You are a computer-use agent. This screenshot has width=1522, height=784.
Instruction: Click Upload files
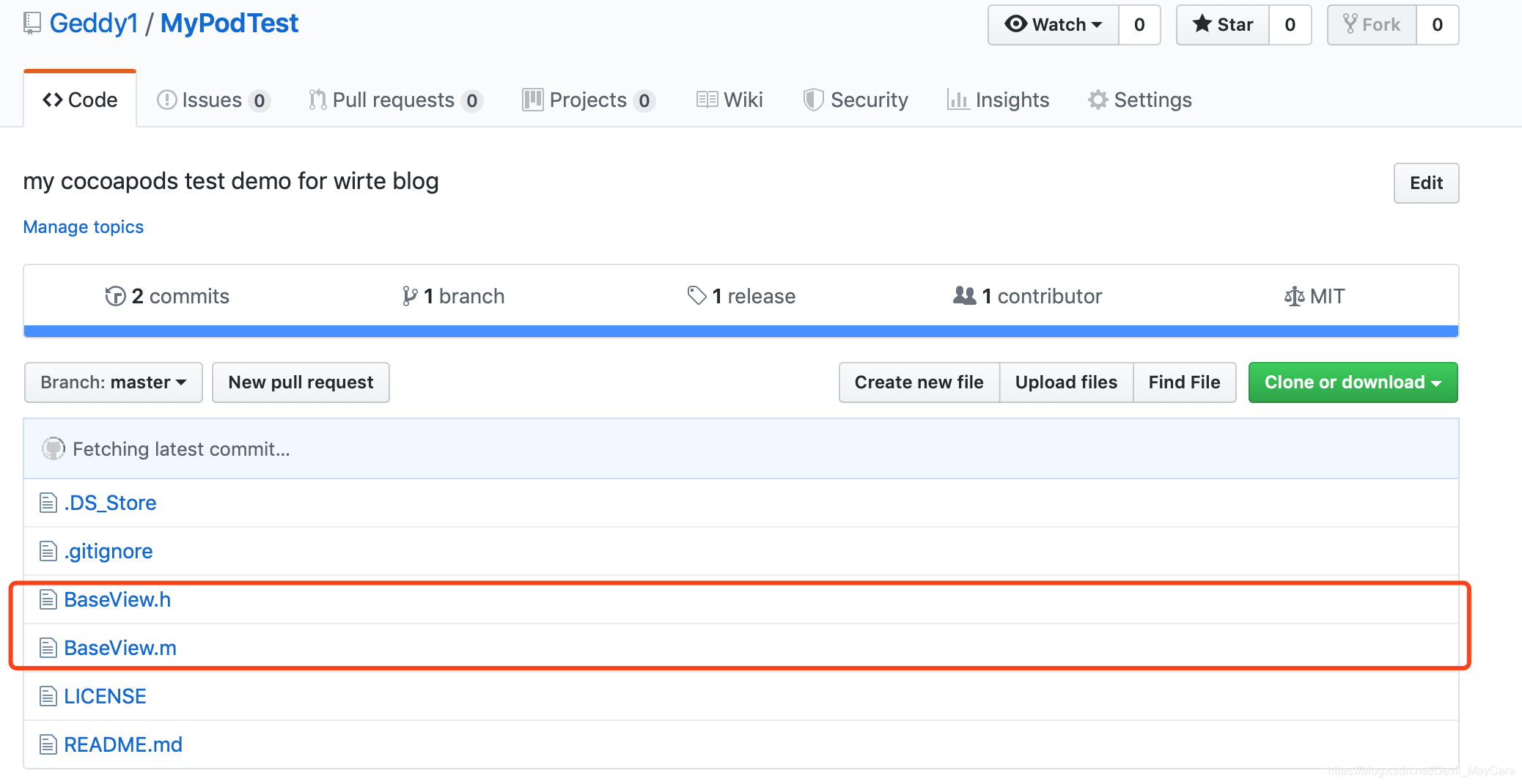click(1066, 382)
